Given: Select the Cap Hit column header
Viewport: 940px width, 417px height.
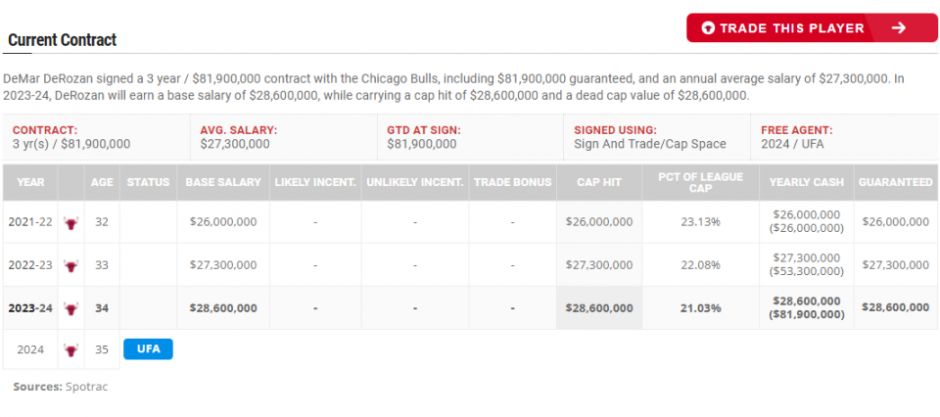Looking at the screenshot, I should (599, 182).
